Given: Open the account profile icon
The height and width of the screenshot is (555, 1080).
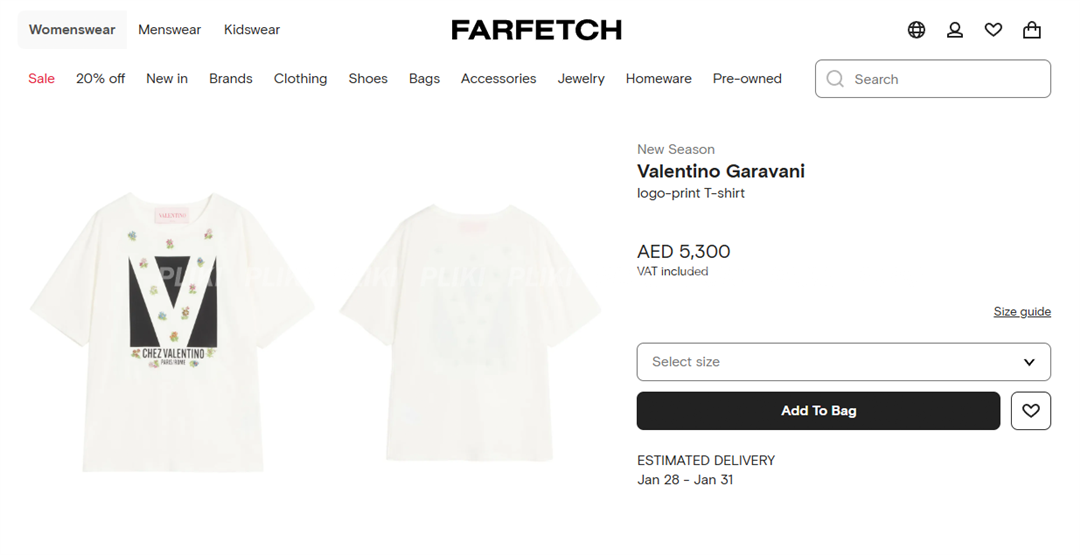Looking at the screenshot, I should [x=955, y=30].
